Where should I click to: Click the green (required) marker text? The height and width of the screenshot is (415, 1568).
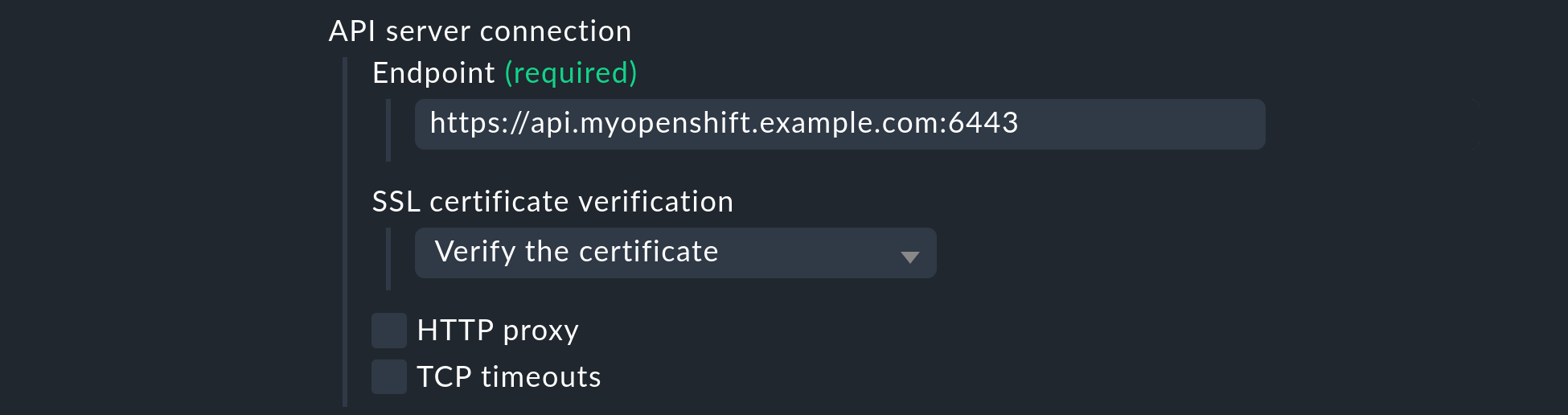[571, 73]
